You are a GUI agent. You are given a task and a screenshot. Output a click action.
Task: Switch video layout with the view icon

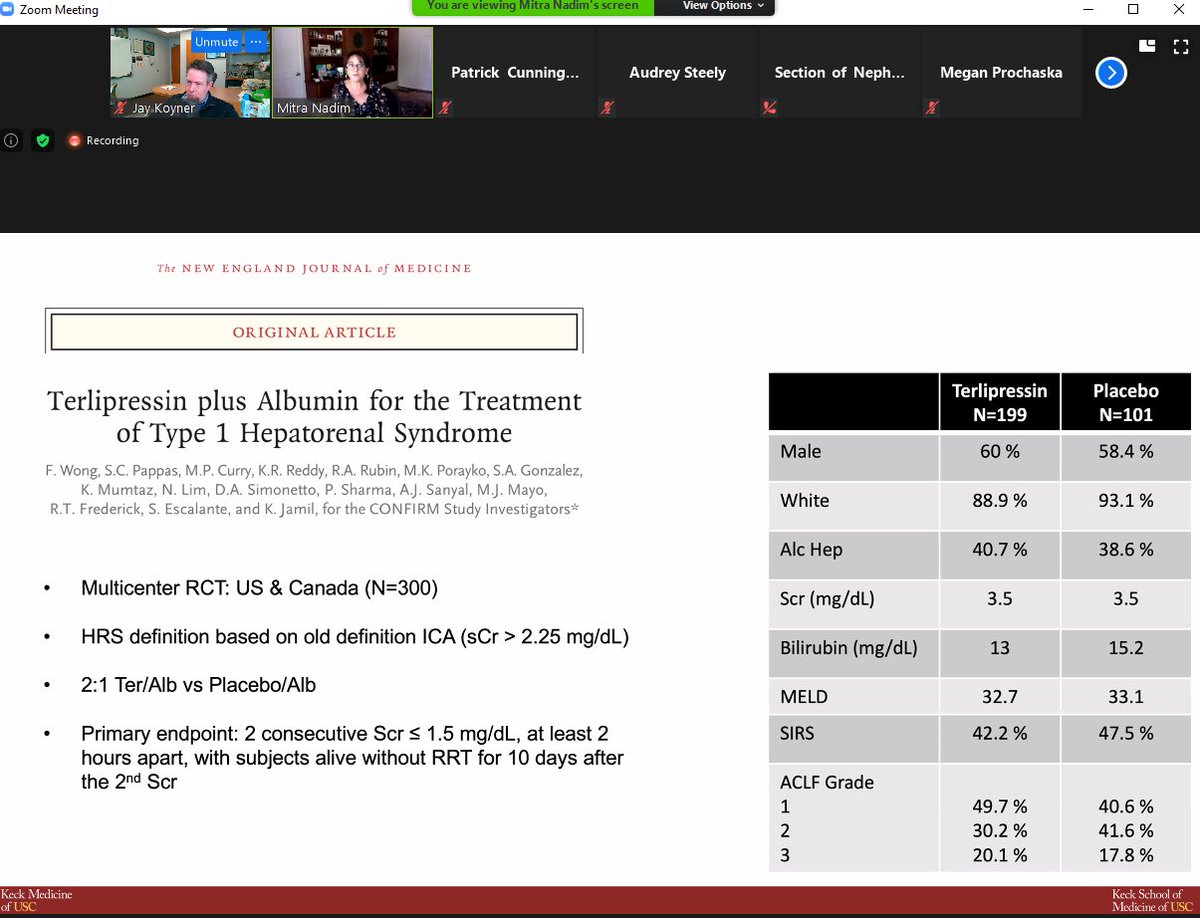1146,46
